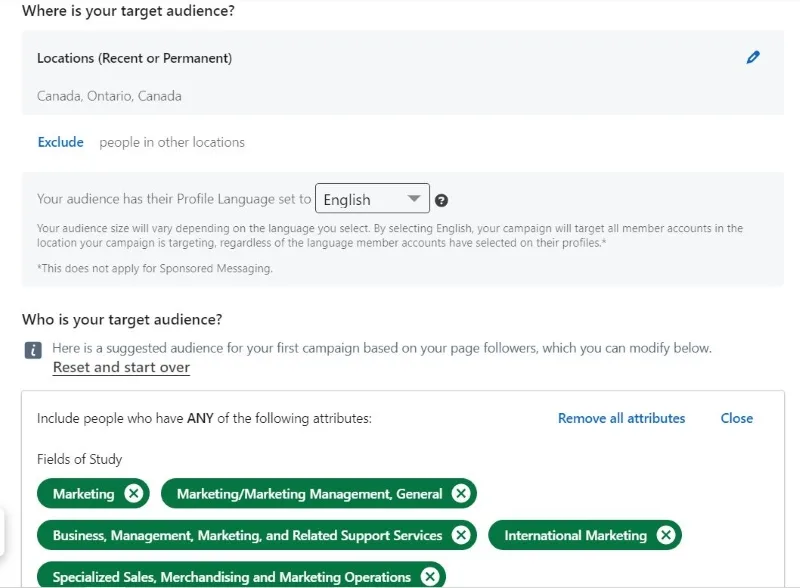Remove the Marketing field of study tag
800x588 pixels.
134,494
